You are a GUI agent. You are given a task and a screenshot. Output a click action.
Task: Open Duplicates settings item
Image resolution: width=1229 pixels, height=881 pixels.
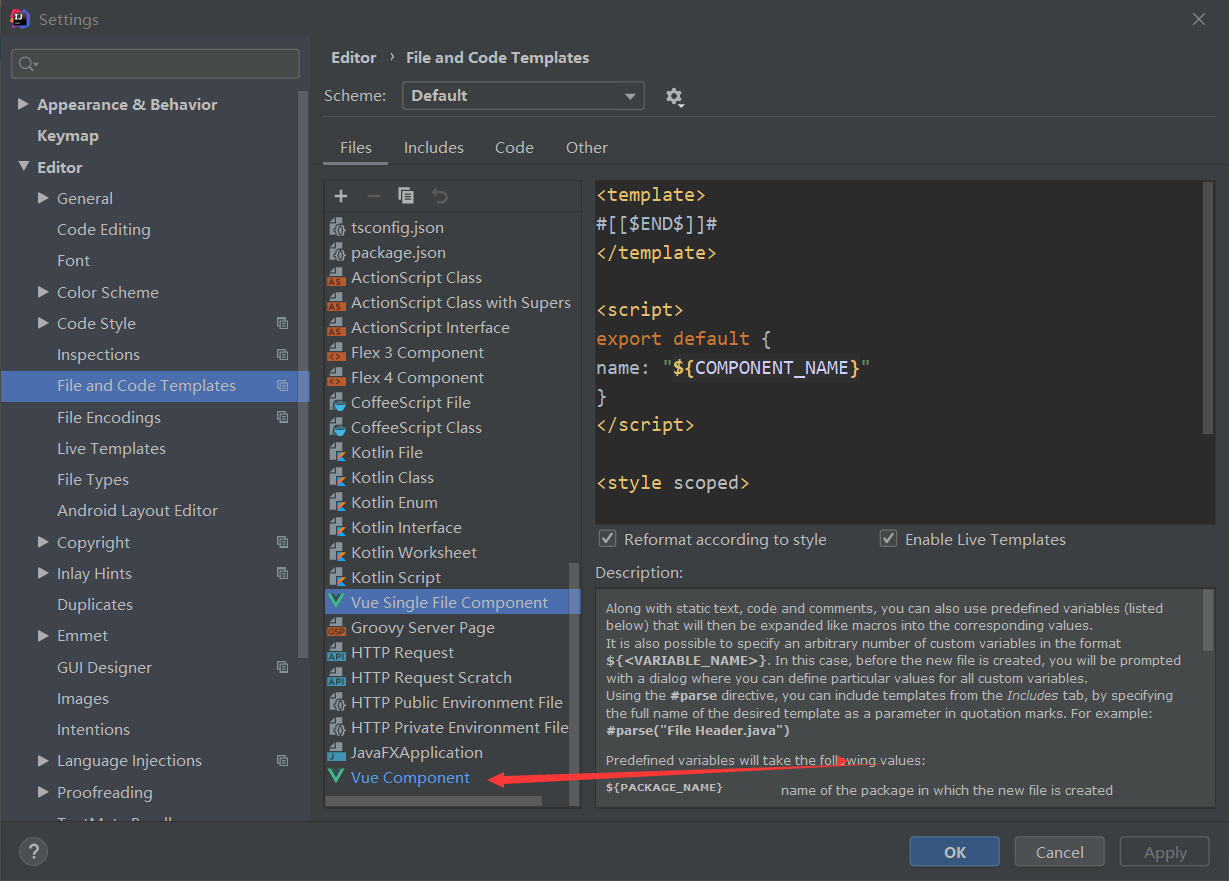pyautogui.click(x=95, y=604)
